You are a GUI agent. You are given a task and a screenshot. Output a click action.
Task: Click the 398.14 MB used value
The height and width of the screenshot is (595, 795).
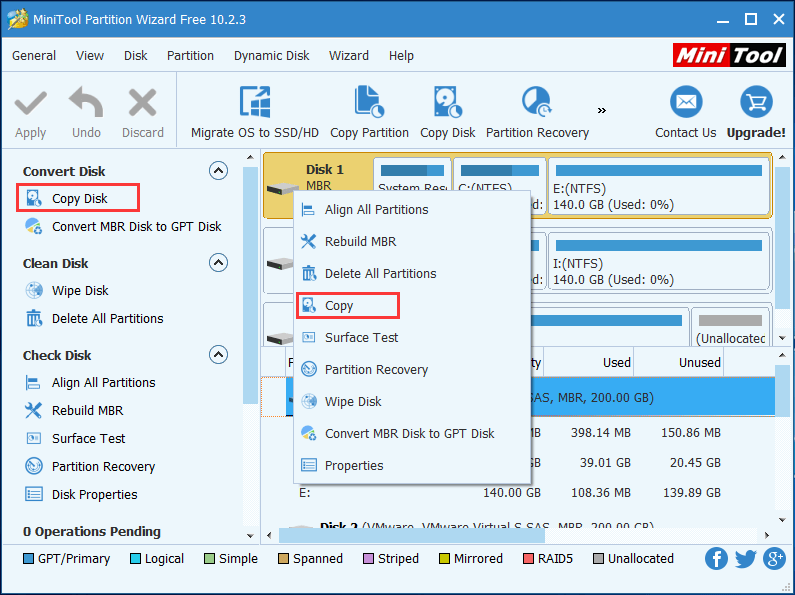coord(601,432)
